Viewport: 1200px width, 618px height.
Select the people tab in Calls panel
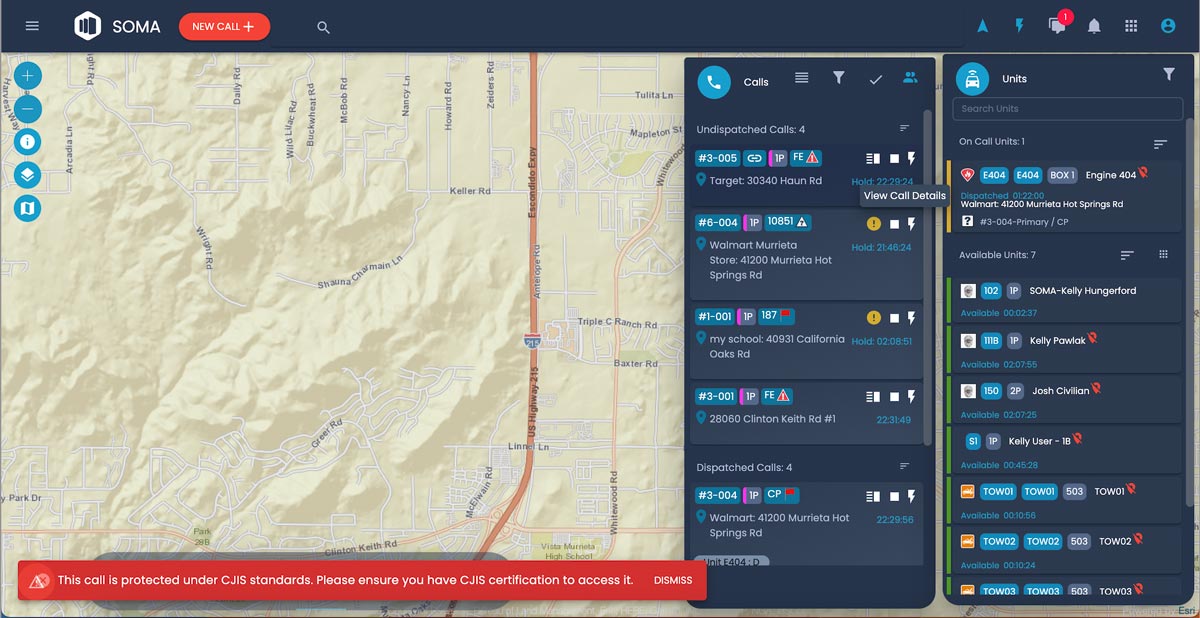[910, 77]
